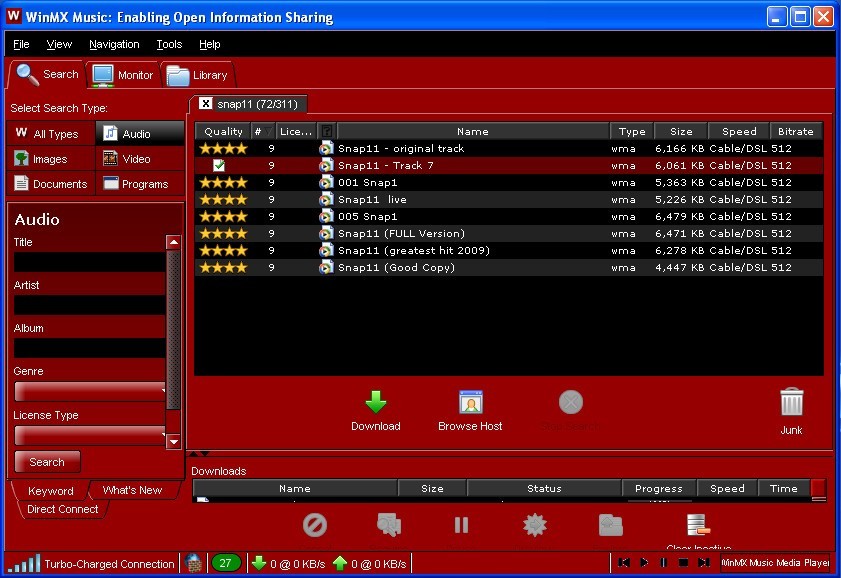Open the Tools menu
Viewport: 841px width, 578px height.
(x=169, y=44)
